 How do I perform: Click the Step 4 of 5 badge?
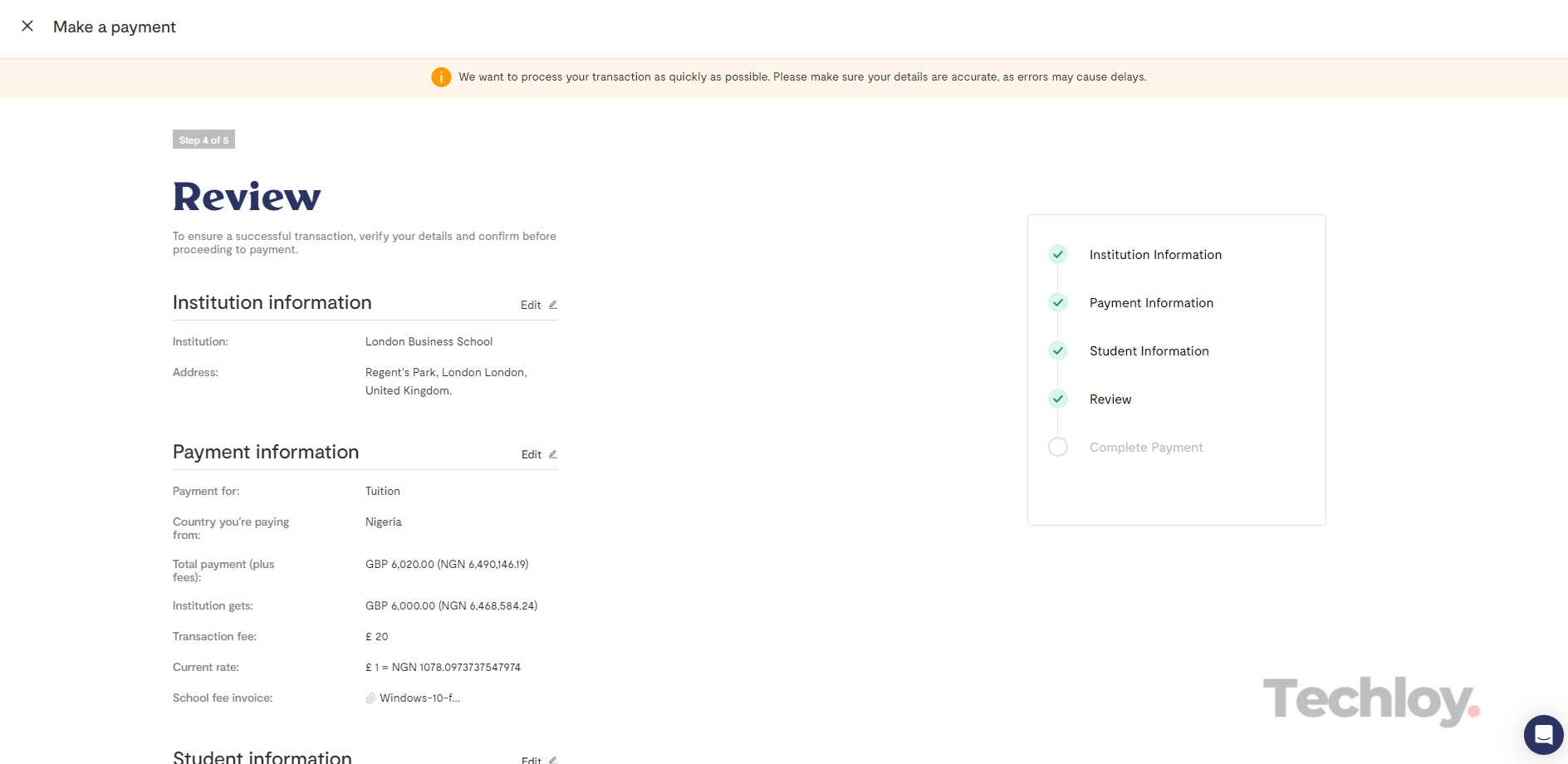tap(203, 140)
